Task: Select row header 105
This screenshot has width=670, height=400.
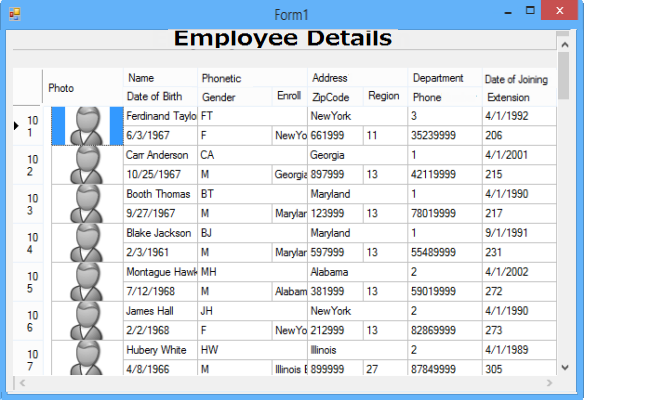Action: coord(28,282)
